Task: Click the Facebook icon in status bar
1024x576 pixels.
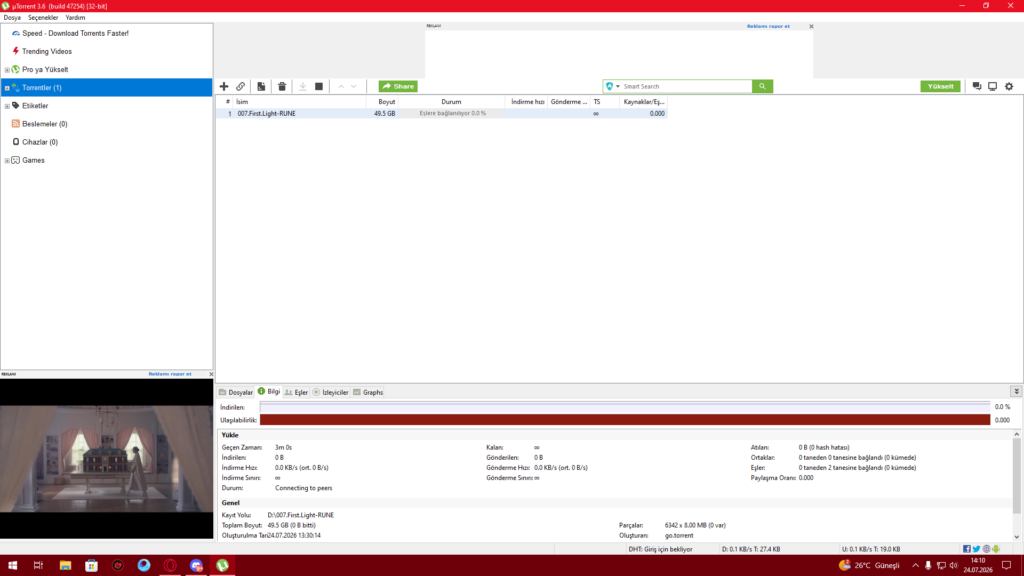Action: coord(967,549)
